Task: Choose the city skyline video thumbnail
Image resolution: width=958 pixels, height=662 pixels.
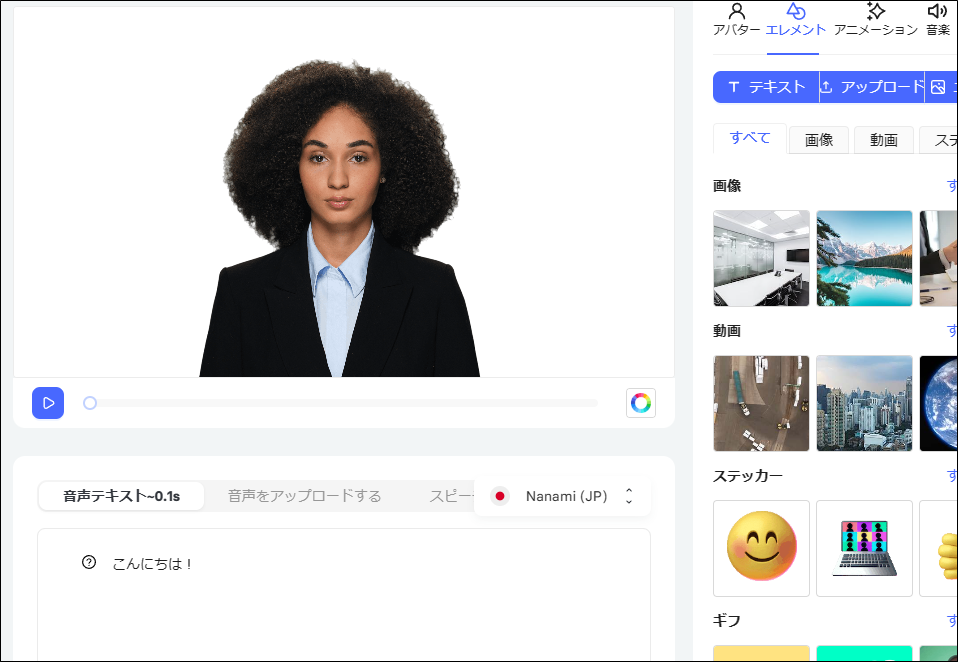Action: [x=865, y=404]
